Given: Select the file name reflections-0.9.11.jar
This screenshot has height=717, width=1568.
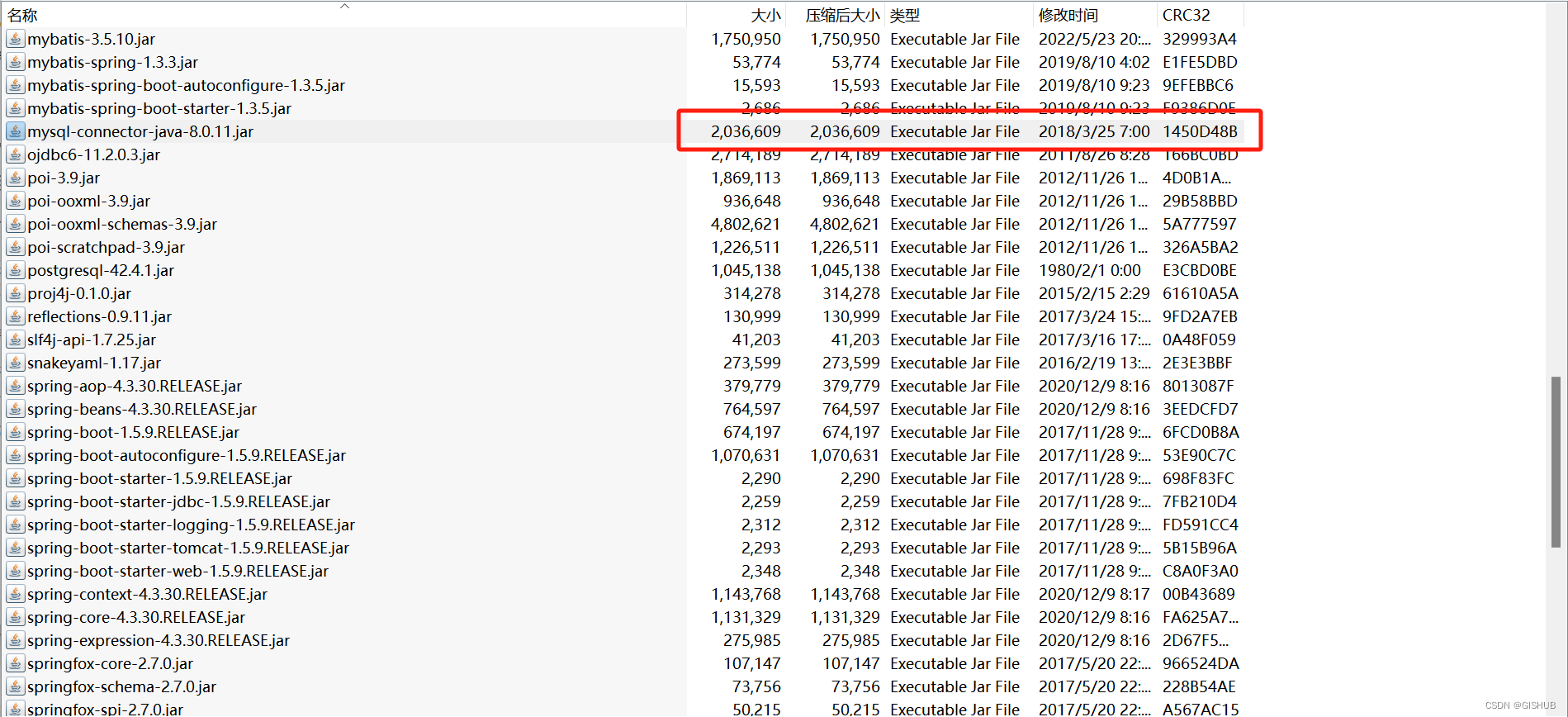Looking at the screenshot, I should [x=99, y=316].
